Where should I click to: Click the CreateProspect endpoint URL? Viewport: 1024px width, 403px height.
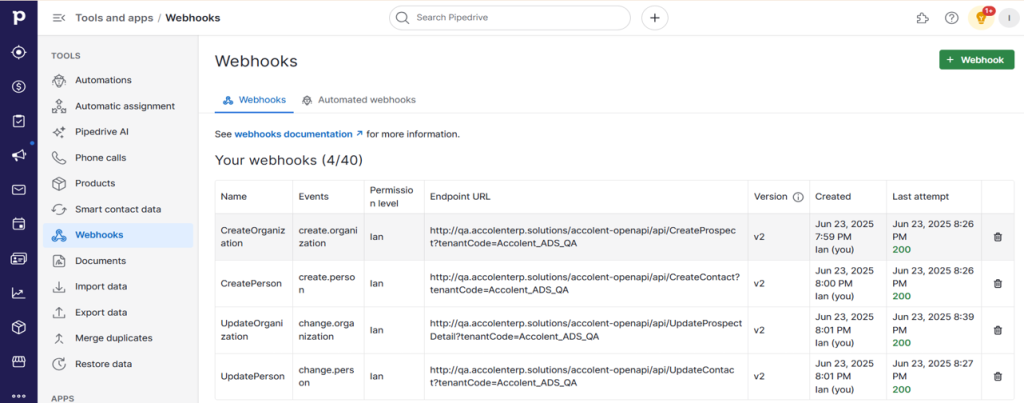[583, 236]
